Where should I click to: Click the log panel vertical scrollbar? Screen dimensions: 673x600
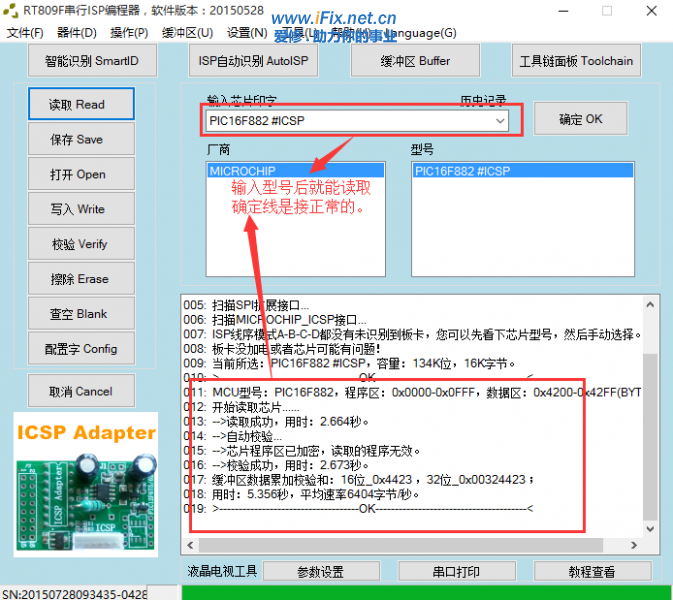(651, 420)
